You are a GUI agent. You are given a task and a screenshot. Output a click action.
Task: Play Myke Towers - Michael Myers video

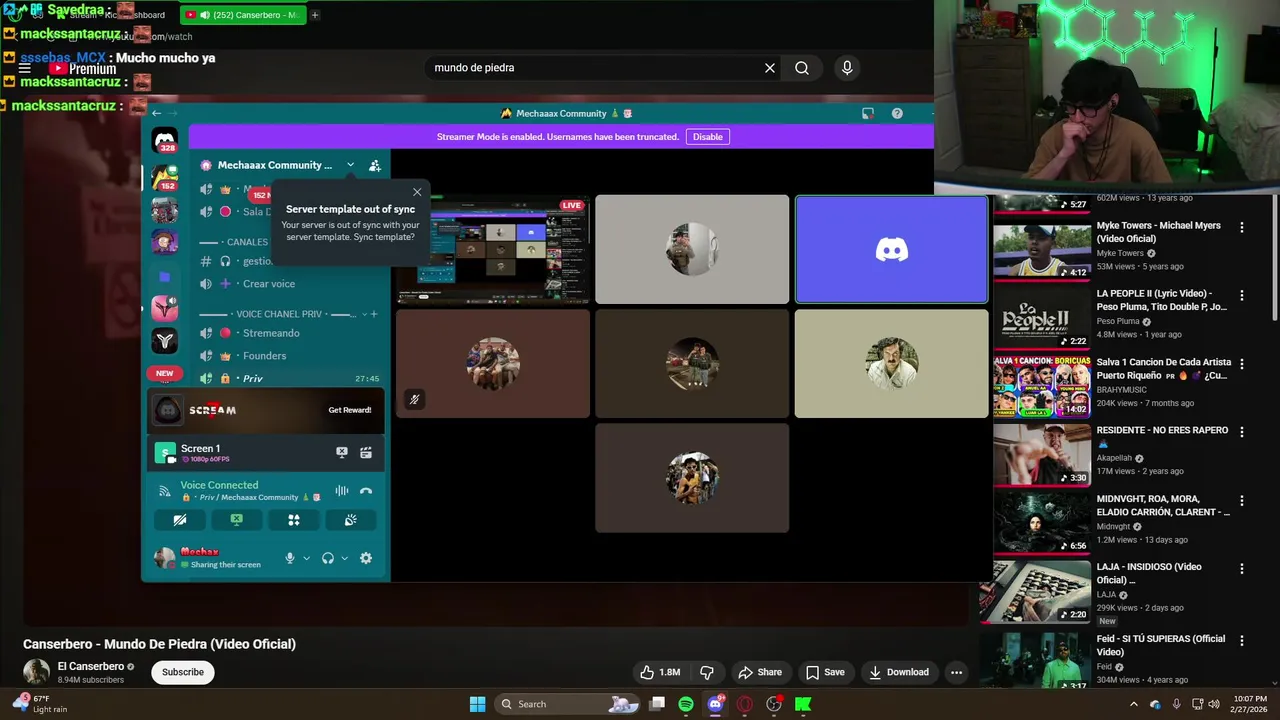tap(1042, 251)
